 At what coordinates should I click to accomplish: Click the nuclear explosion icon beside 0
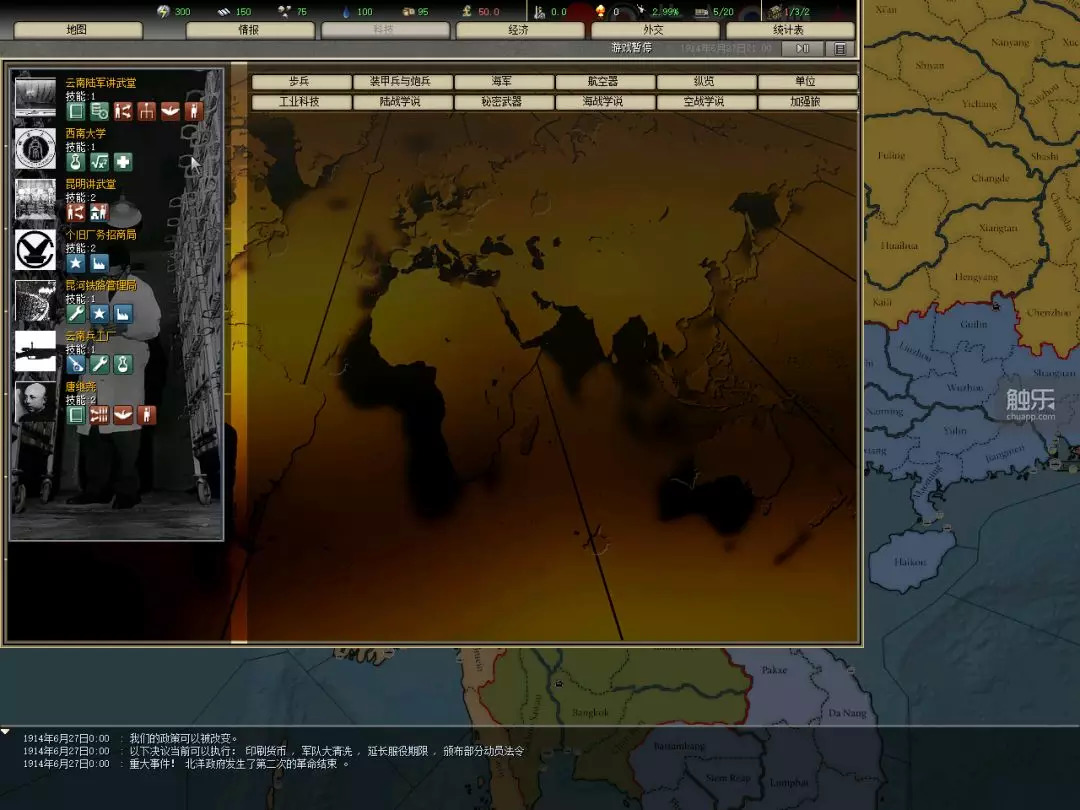pyautogui.click(x=601, y=11)
